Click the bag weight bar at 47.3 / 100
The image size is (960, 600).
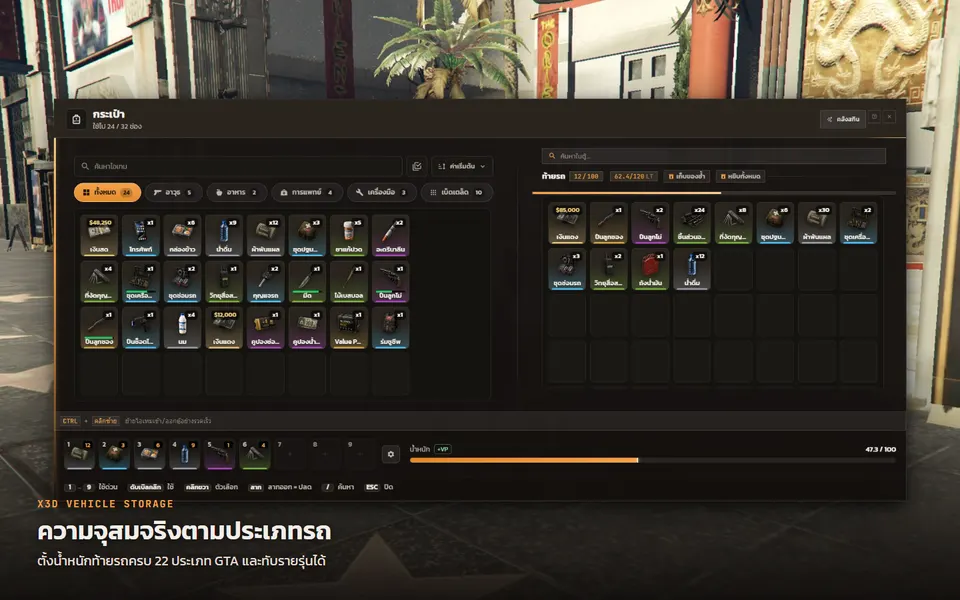(x=653, y=460)
